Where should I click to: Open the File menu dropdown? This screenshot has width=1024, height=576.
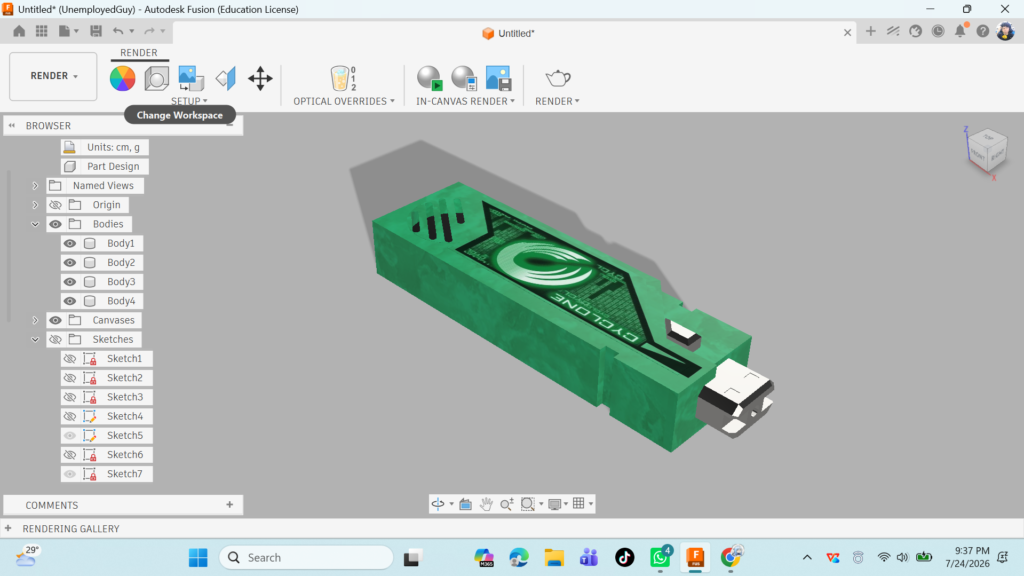pyautogui.click(x=68, y=31)
